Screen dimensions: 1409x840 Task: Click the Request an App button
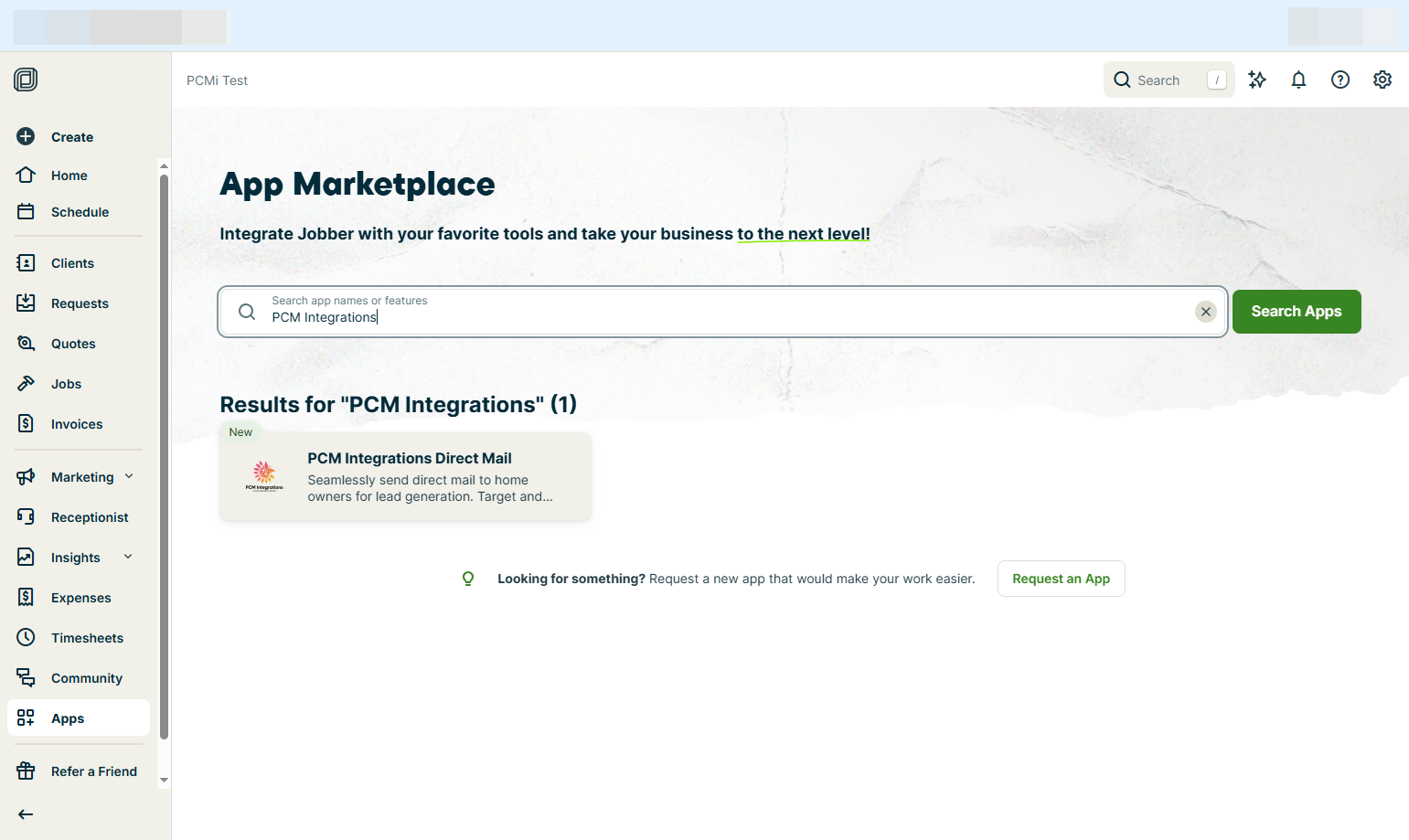point(1061,579)
